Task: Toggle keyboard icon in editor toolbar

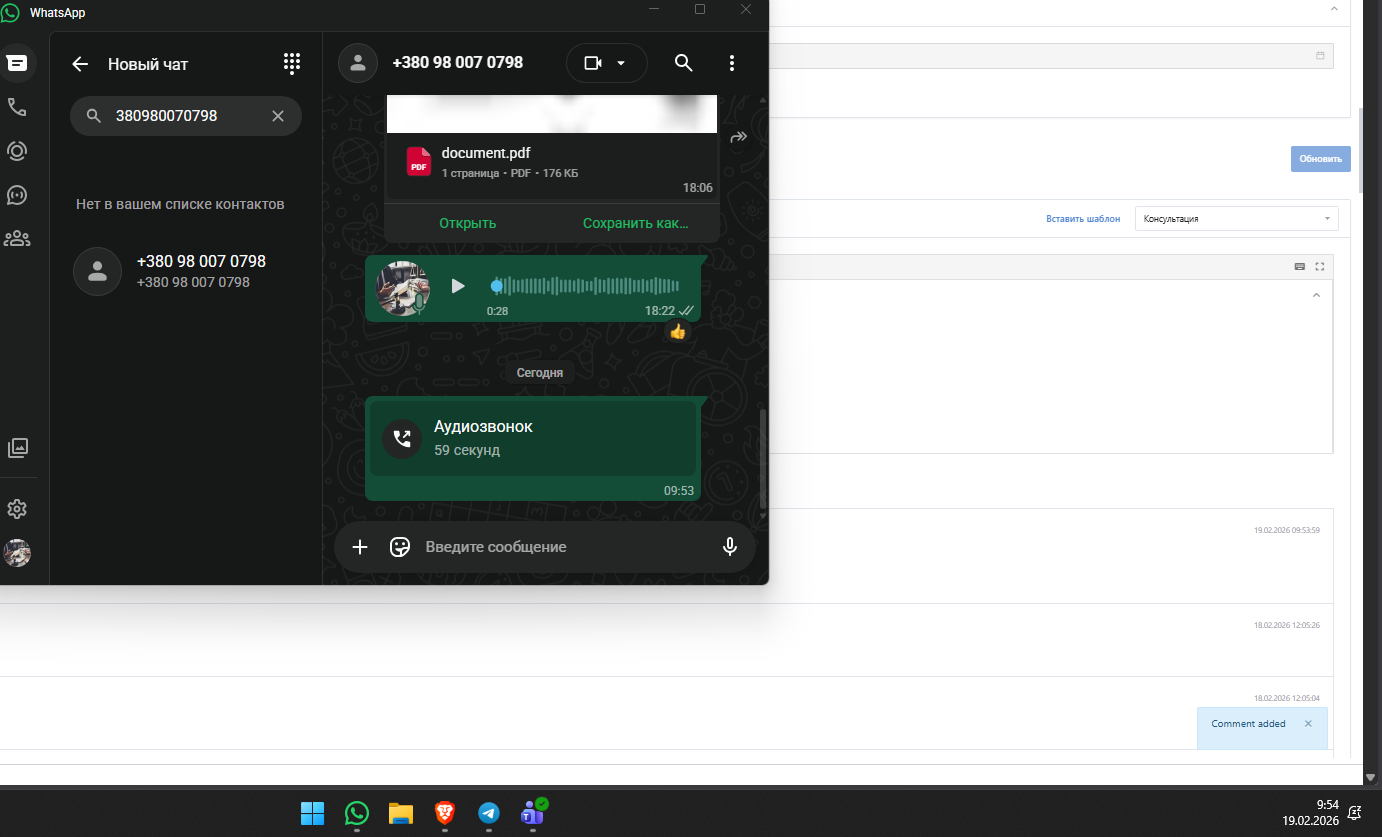Action: [1300, 266]
